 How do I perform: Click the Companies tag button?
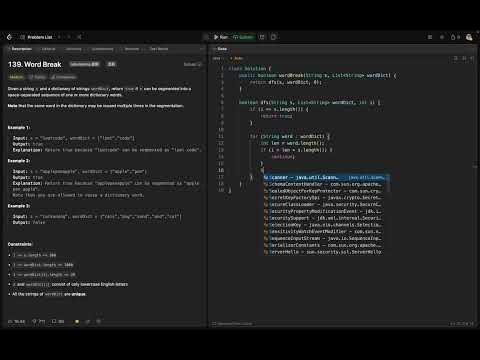(63, 77)
